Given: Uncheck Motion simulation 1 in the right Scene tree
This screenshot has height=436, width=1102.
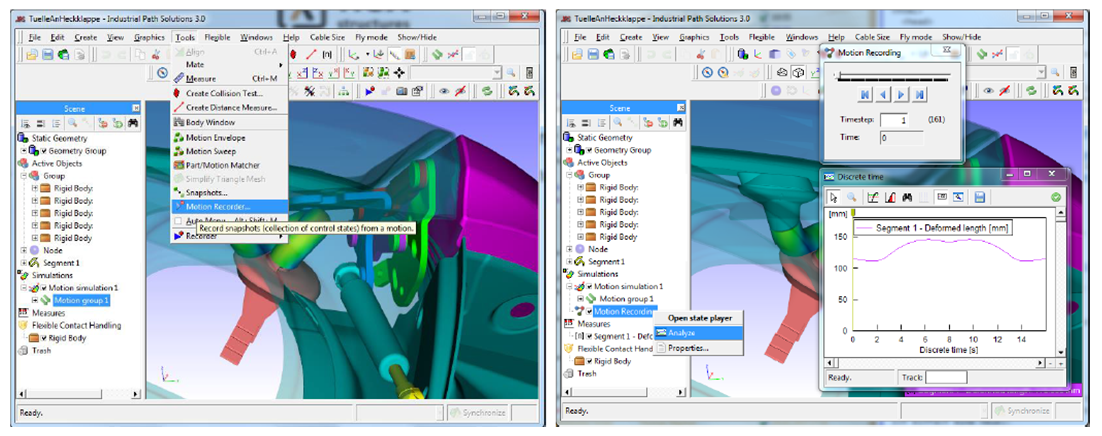Looking at the screenshot, I should [x=589, y=286].
